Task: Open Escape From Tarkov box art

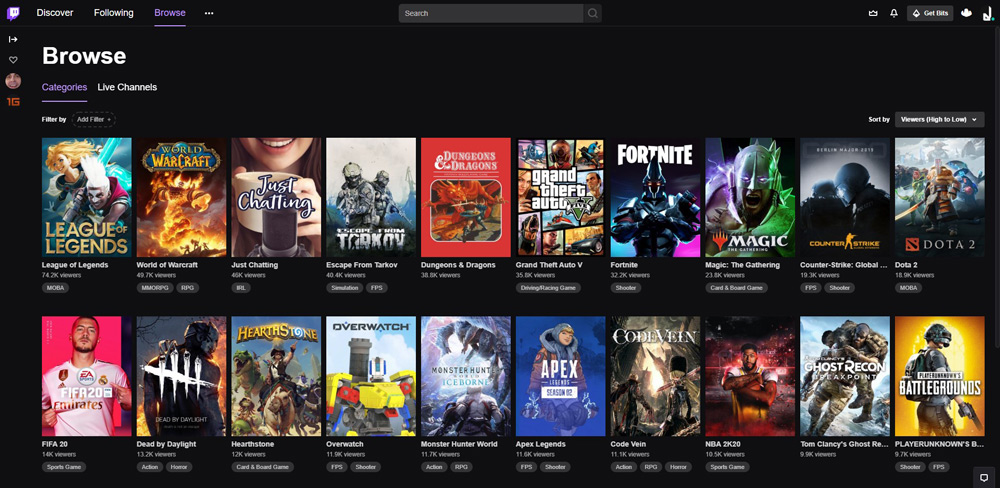Action: [x=371, y=197]
